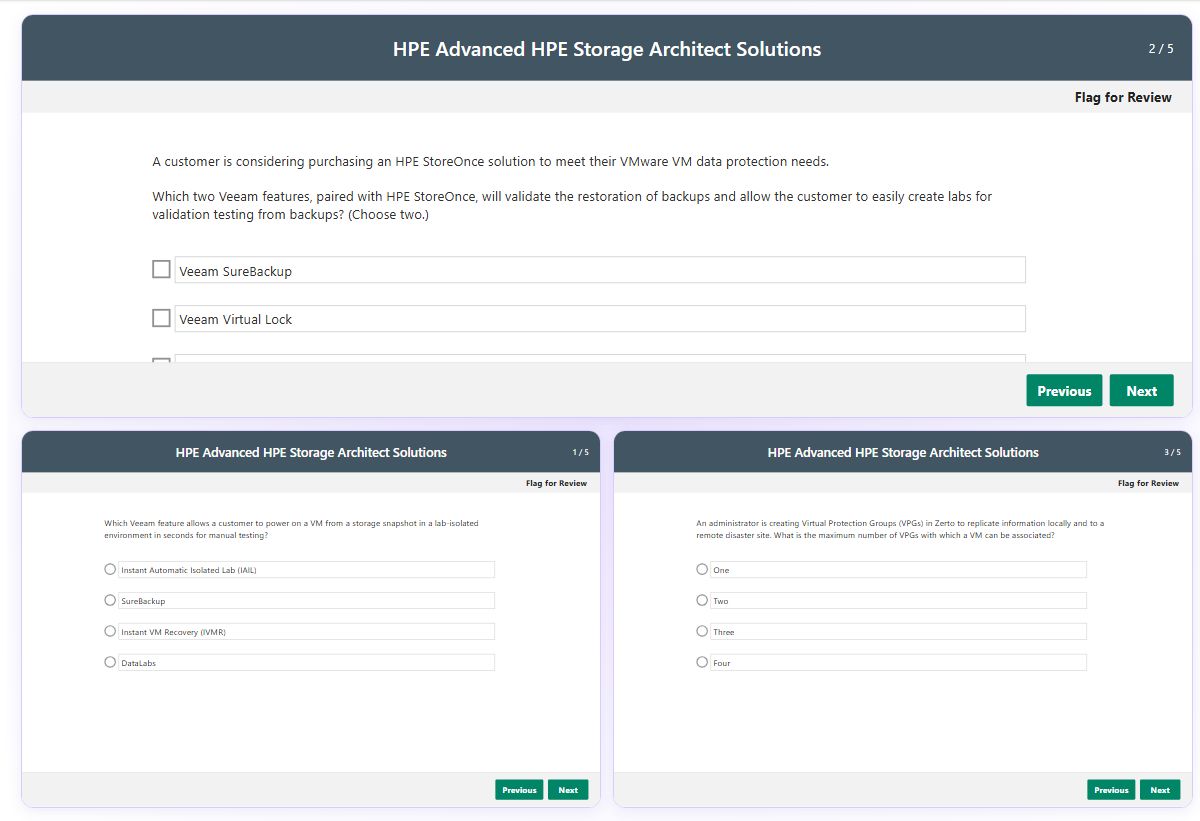The image size is (1200, 821).
Task: Click the DataLabs answer text box
Action: coord(306,663)
